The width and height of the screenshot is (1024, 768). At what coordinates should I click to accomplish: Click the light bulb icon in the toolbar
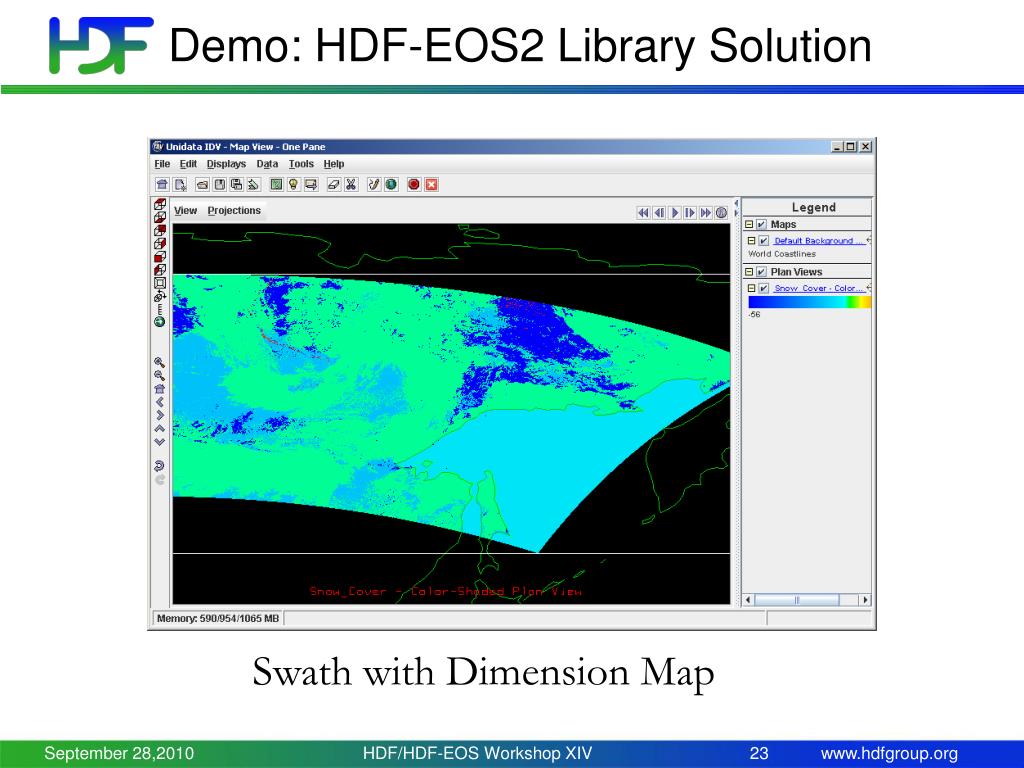(x=293, y=184)
